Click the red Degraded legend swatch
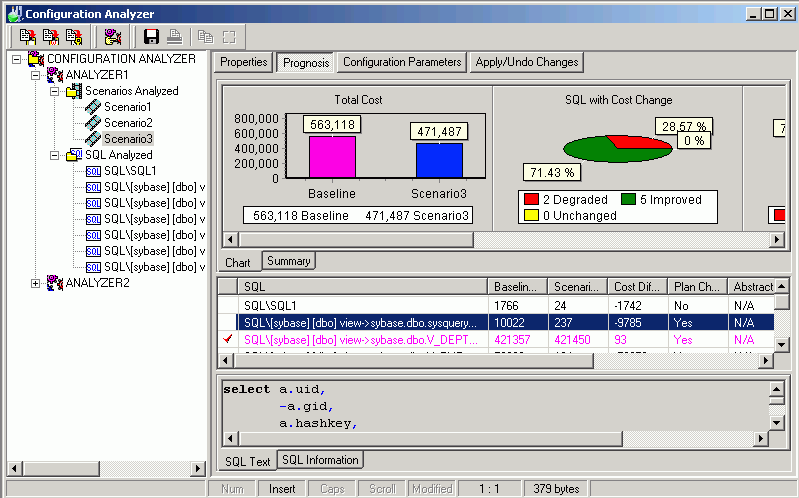Viewport: 799px width, 498px height. [532, 200]
